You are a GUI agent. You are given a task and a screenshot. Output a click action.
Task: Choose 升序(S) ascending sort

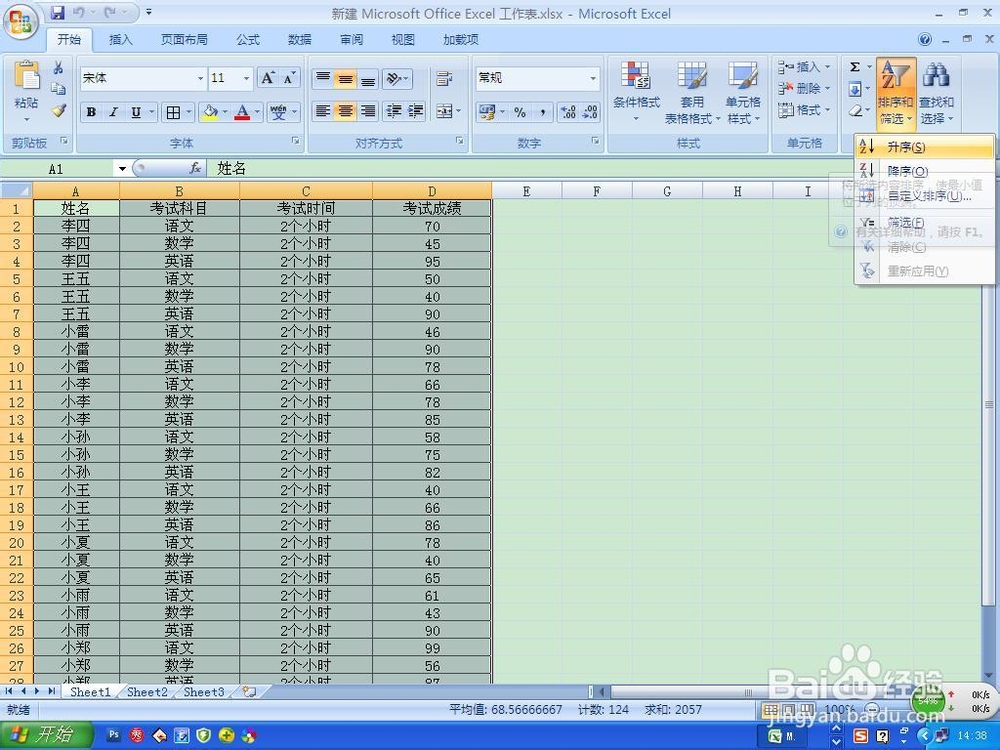tap(924, 147)
